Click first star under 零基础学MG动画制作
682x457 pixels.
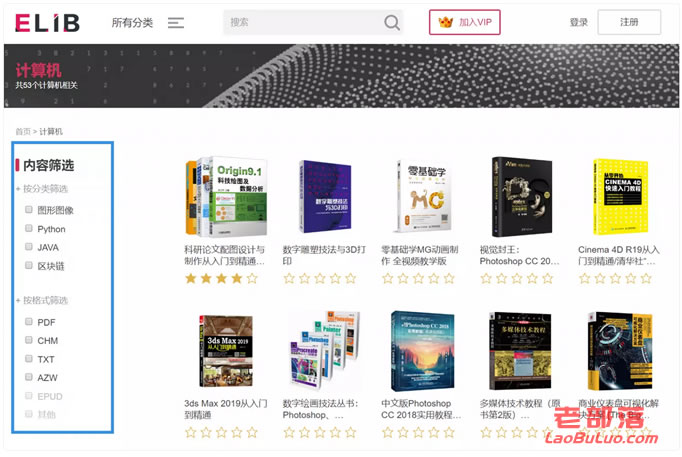pyautogui.click(x=388, y=278)
